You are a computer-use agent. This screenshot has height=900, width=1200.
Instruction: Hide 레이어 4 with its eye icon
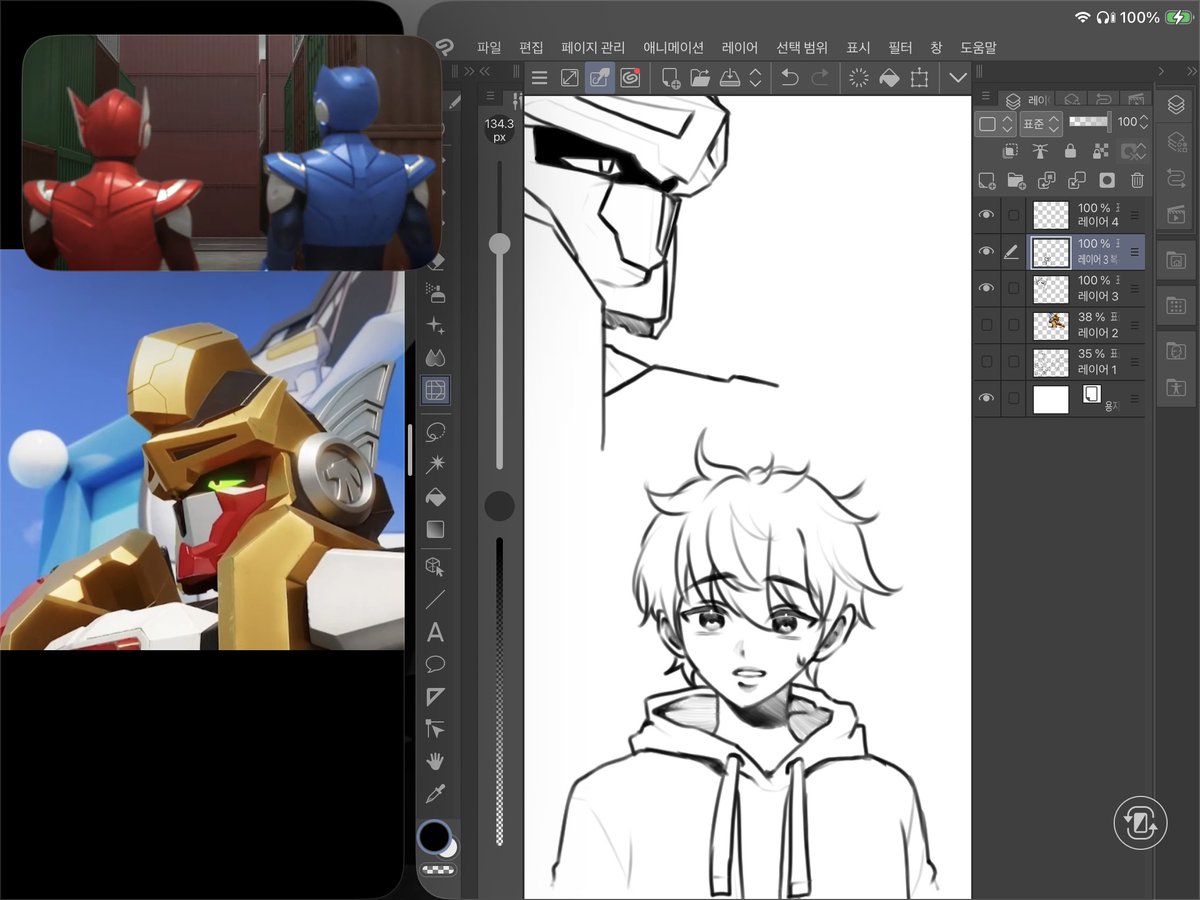(x=987, y=215)
